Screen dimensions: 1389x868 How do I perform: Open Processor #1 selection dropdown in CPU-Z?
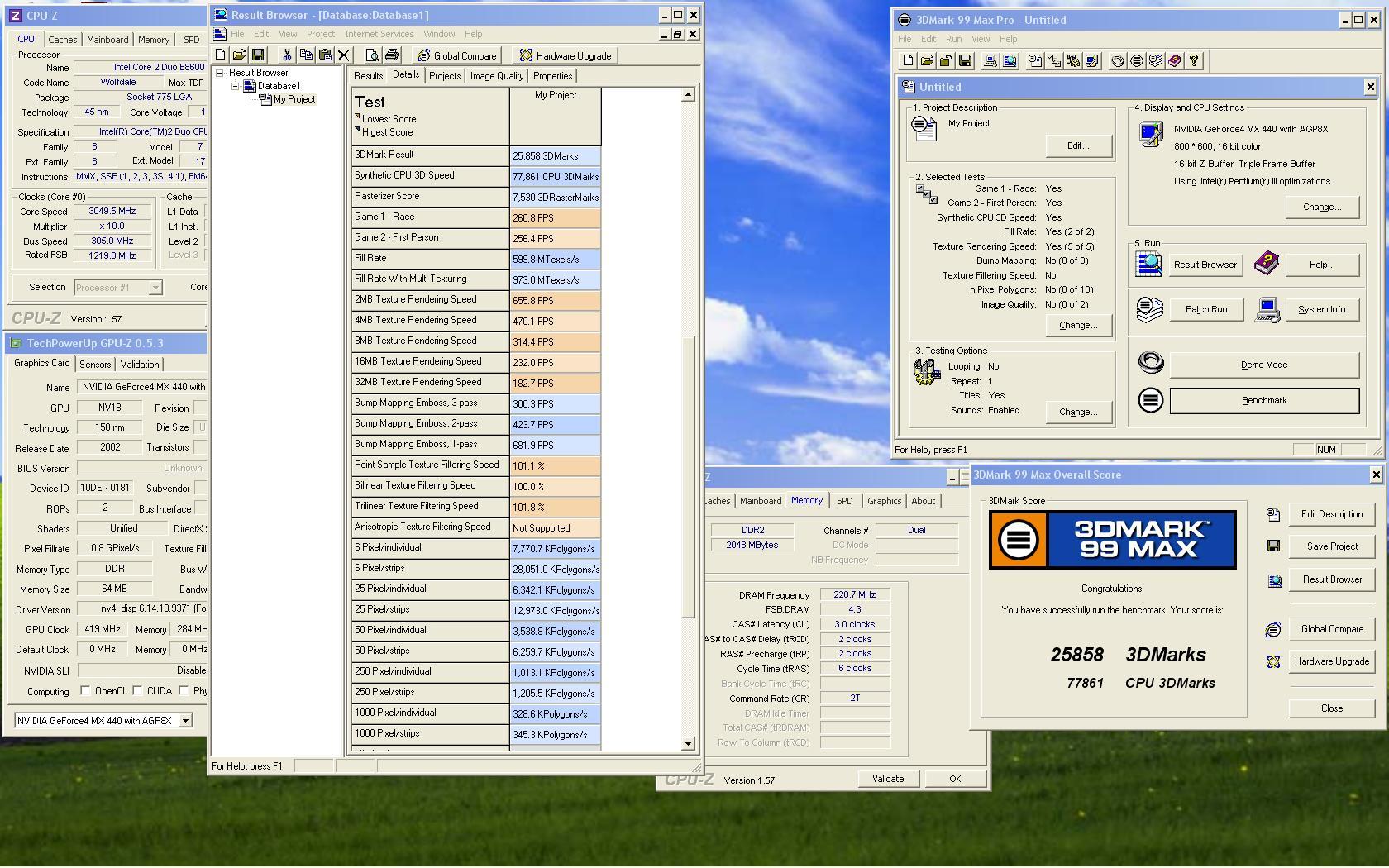[155, 288]
